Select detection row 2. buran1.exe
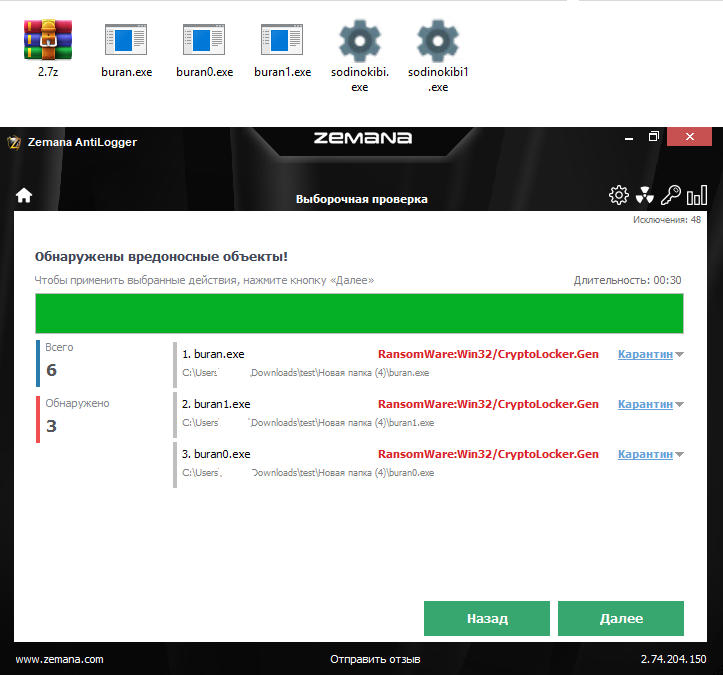The height and width of the screenshot is (675, 723). click(x=429, y=414)
